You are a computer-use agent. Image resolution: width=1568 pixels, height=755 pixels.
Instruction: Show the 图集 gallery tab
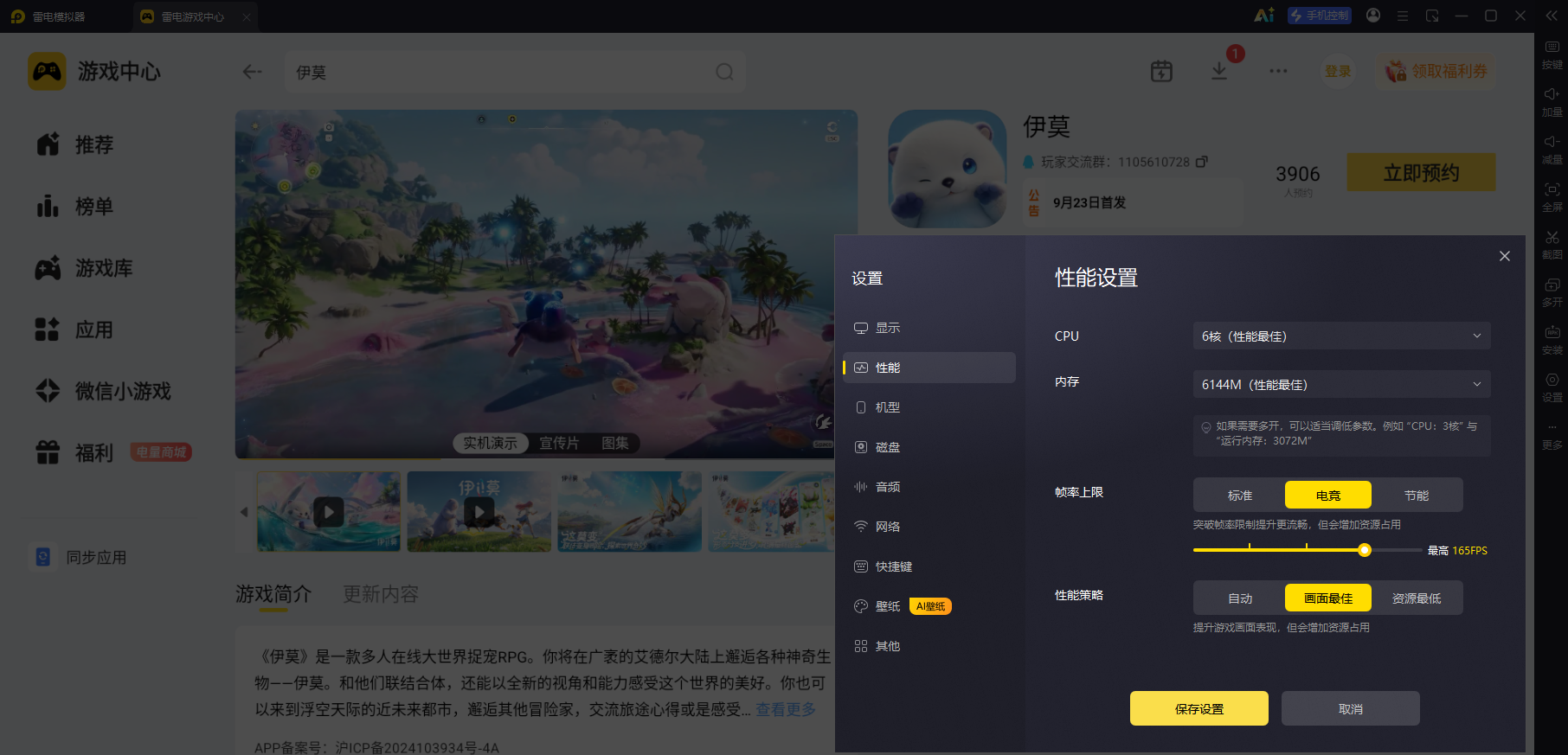[615, 444]
